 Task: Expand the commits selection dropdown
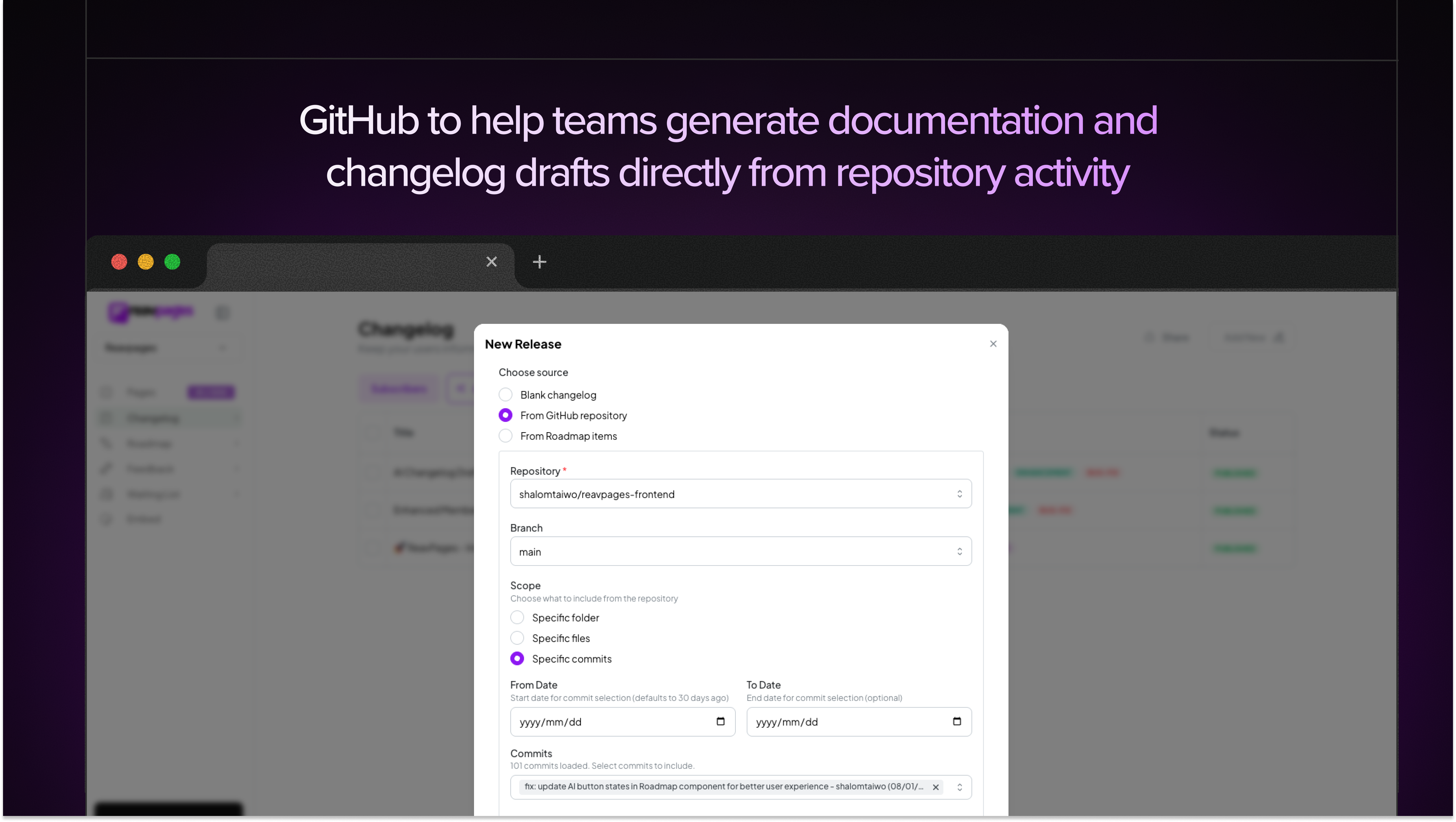(960, 787)
